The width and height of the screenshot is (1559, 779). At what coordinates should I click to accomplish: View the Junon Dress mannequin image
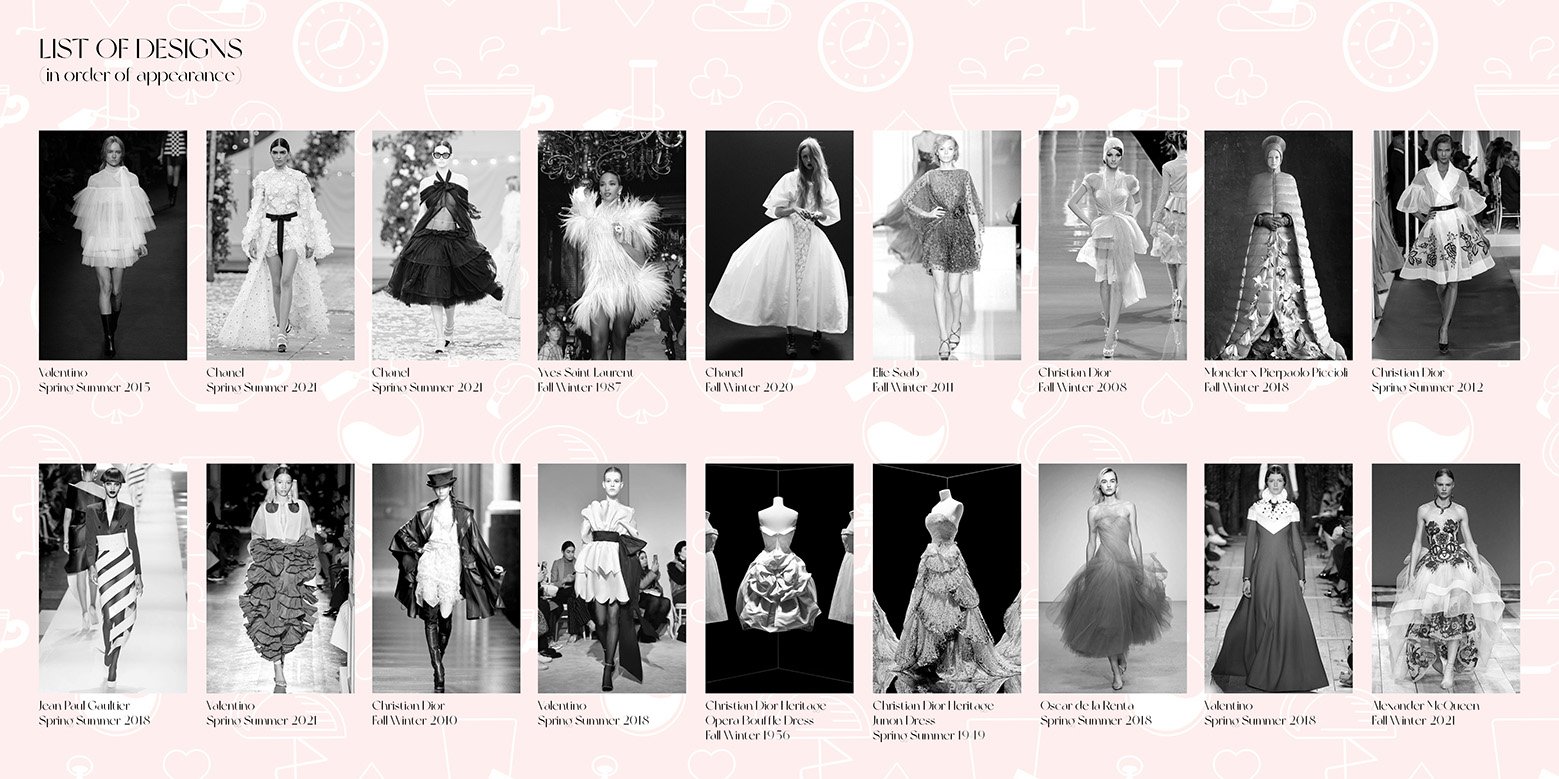pyautogui.click(x=946, y=578)
